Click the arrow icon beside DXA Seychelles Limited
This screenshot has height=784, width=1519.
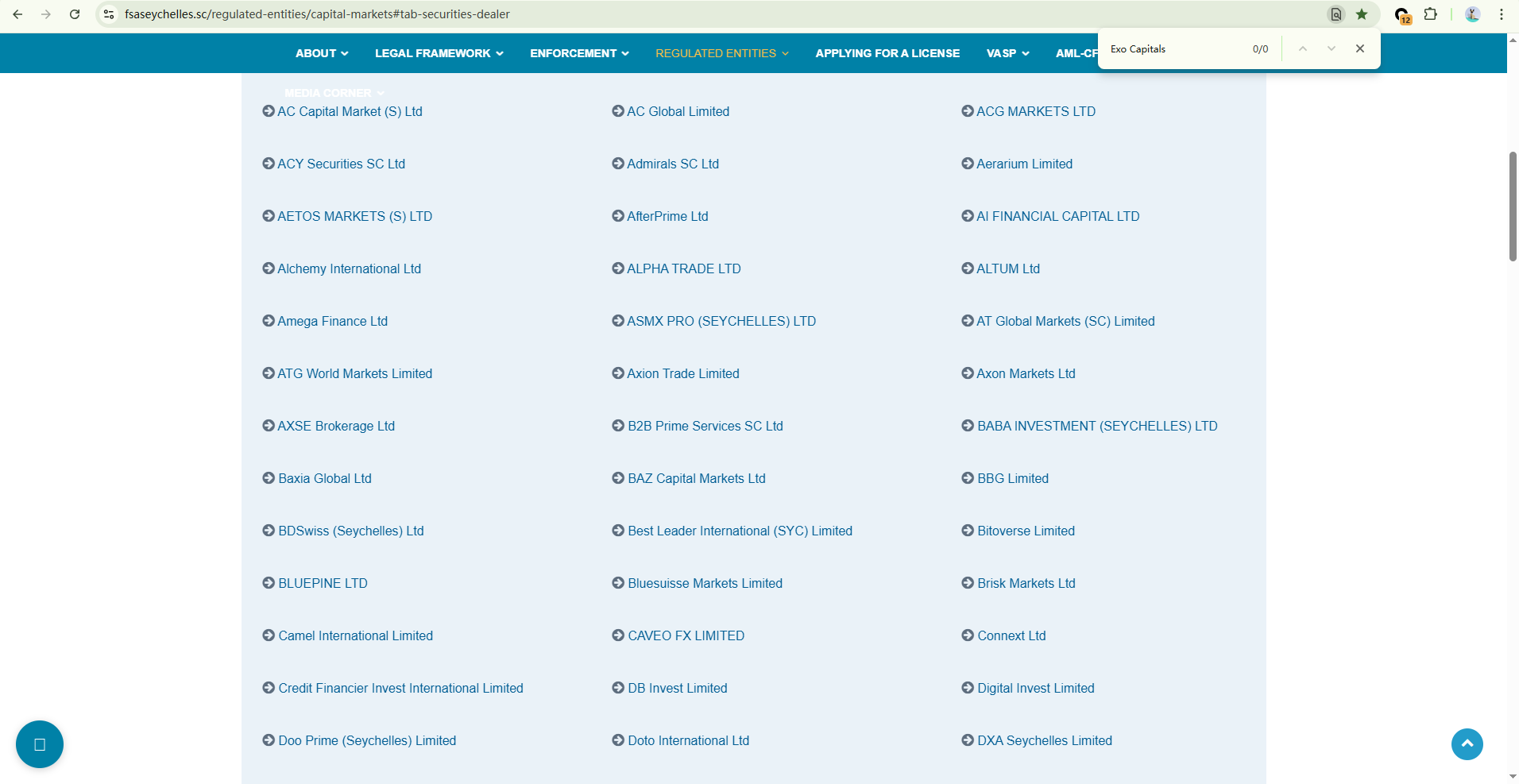pos(968,740)
